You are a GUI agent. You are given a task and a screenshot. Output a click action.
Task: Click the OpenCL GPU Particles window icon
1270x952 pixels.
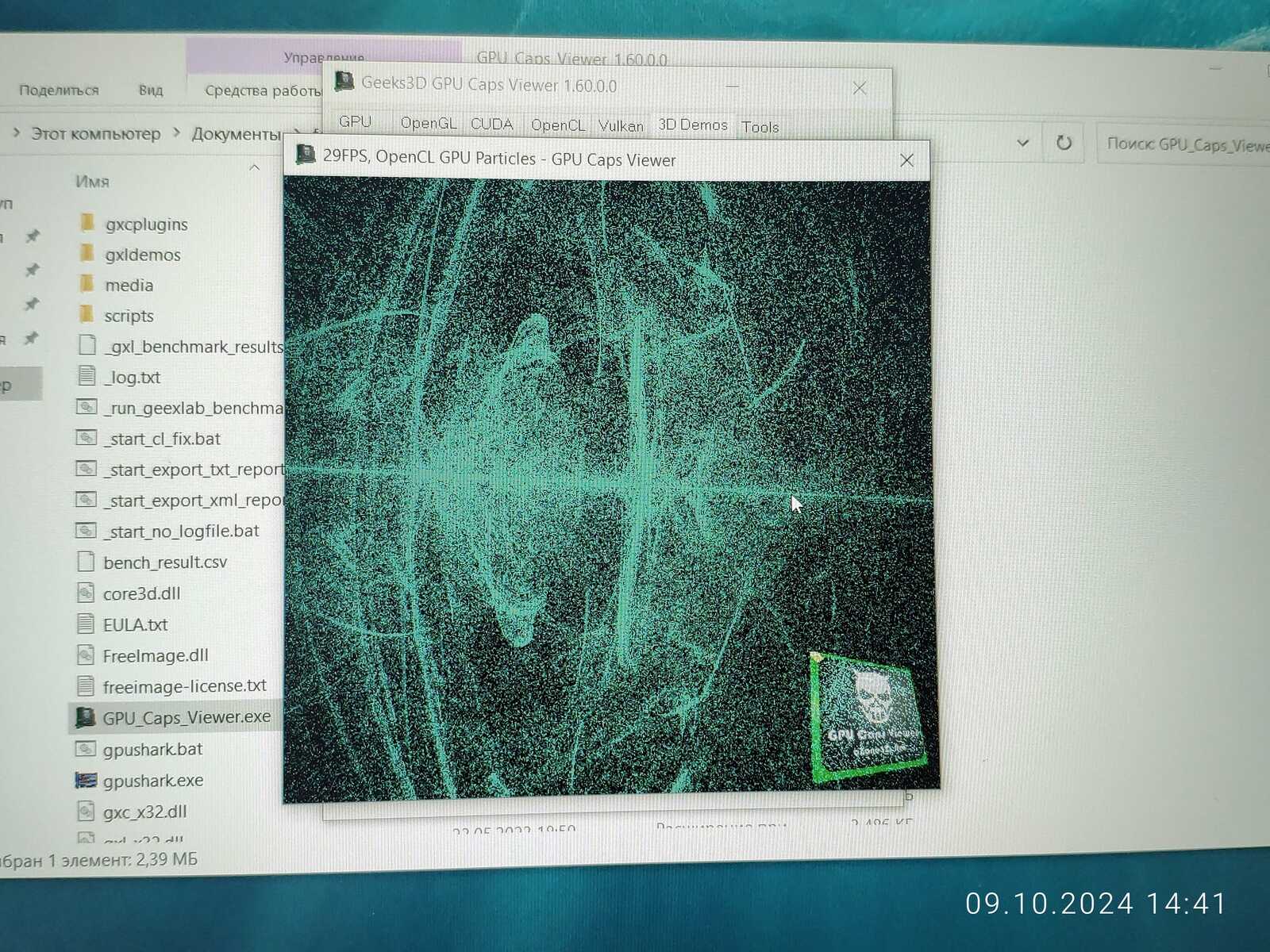pos(306,154)
